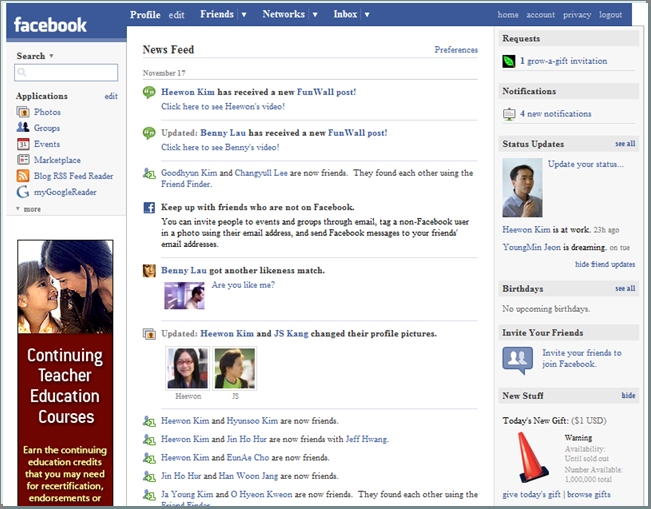Open the Networks dropdown arrow
This screenshot has width=651, height=509.
click(315, 15)
